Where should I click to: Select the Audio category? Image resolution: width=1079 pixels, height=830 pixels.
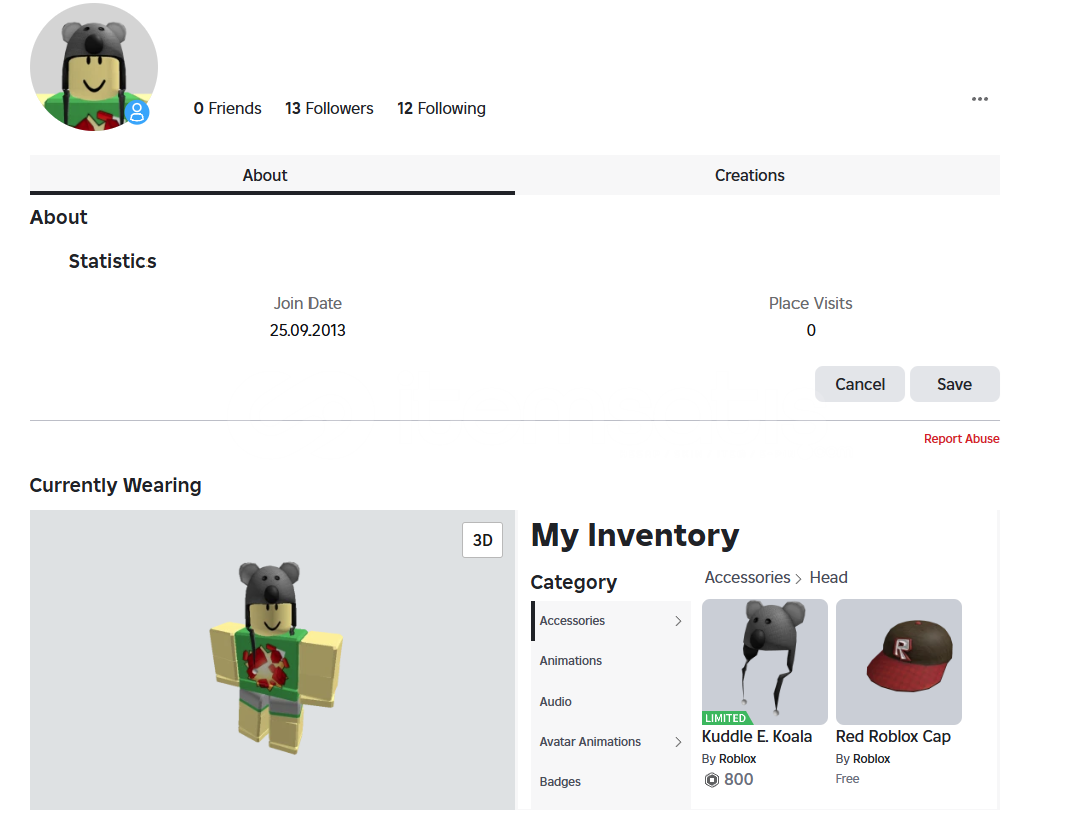(611, 701)
